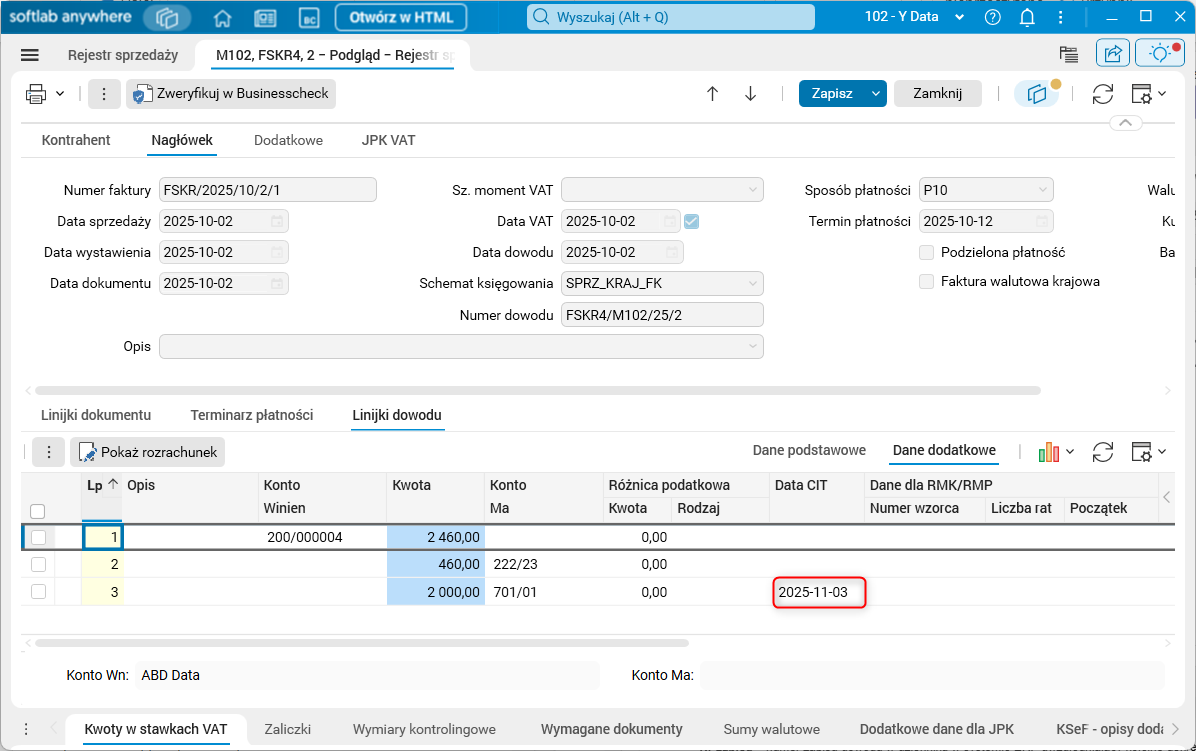Open form layout settings icon
The image size is (1196, 751).
tap(1142, 94)
